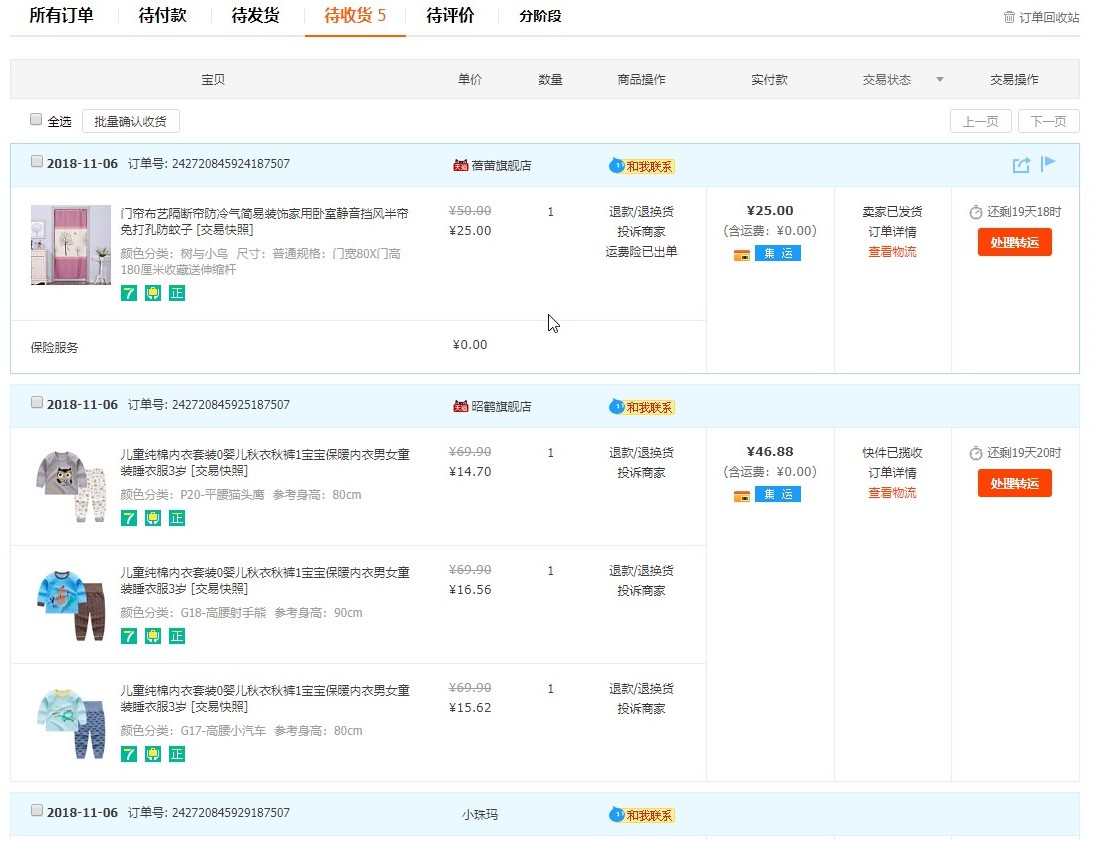The width and height of the screenshot is (1097, 841).
Task: Click 查看物流 for the ¥46.88 order
Action: click(892, 493)
